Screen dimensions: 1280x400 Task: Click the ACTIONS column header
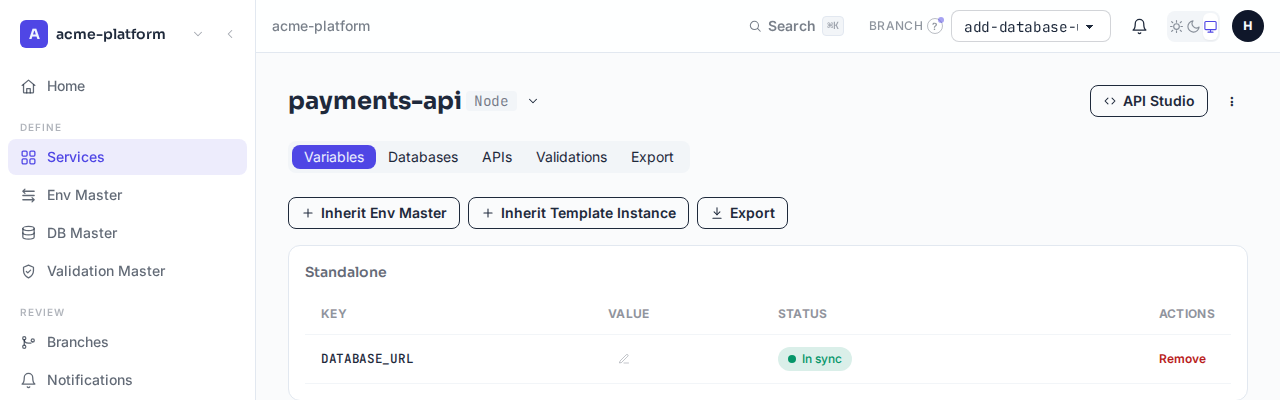tap(1187, 314)
